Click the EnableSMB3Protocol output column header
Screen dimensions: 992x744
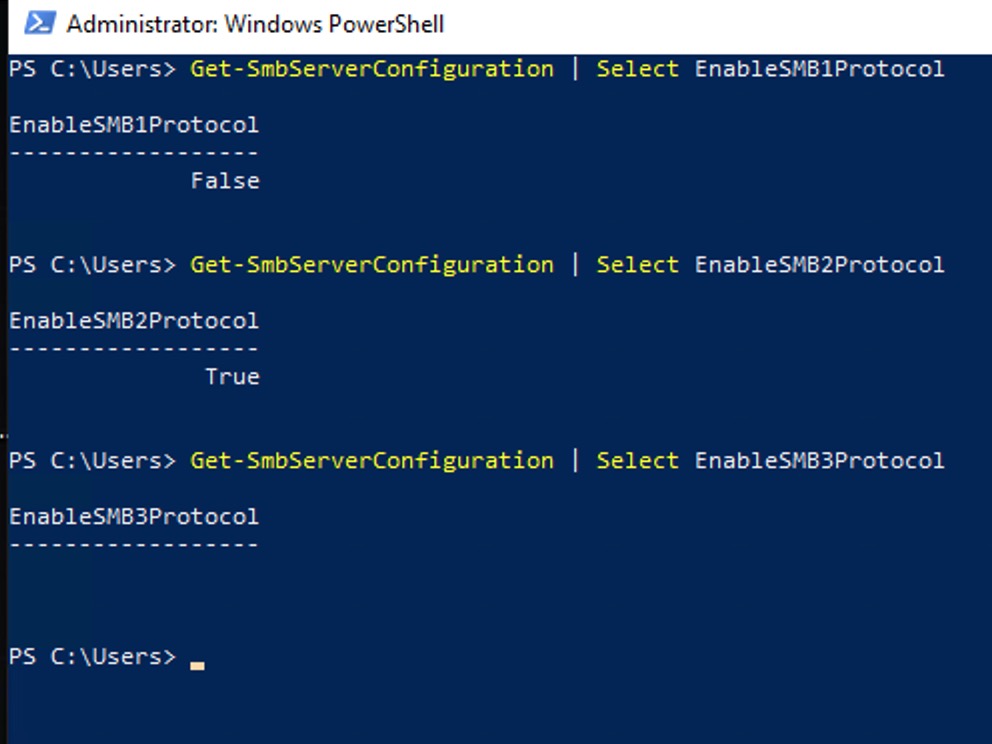point(134,517)
